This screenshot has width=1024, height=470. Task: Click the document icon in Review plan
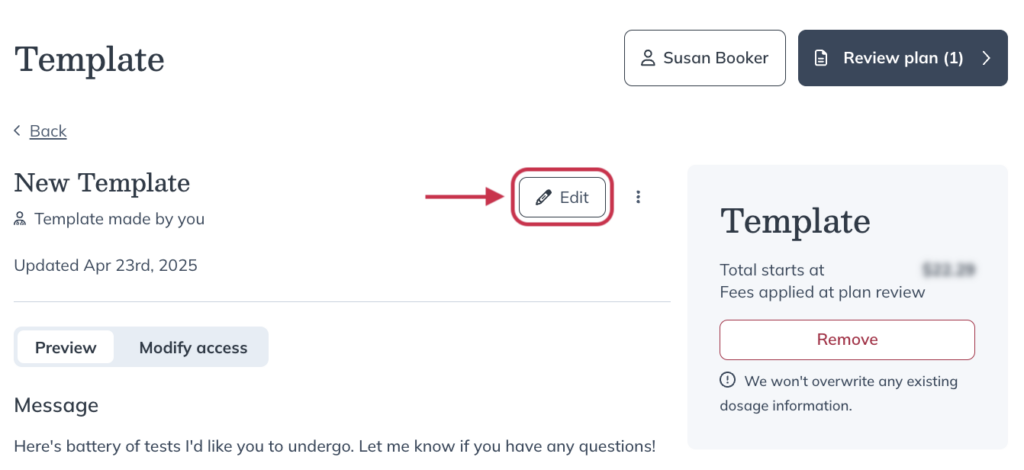pyautogui.click(x=822, y=58)
